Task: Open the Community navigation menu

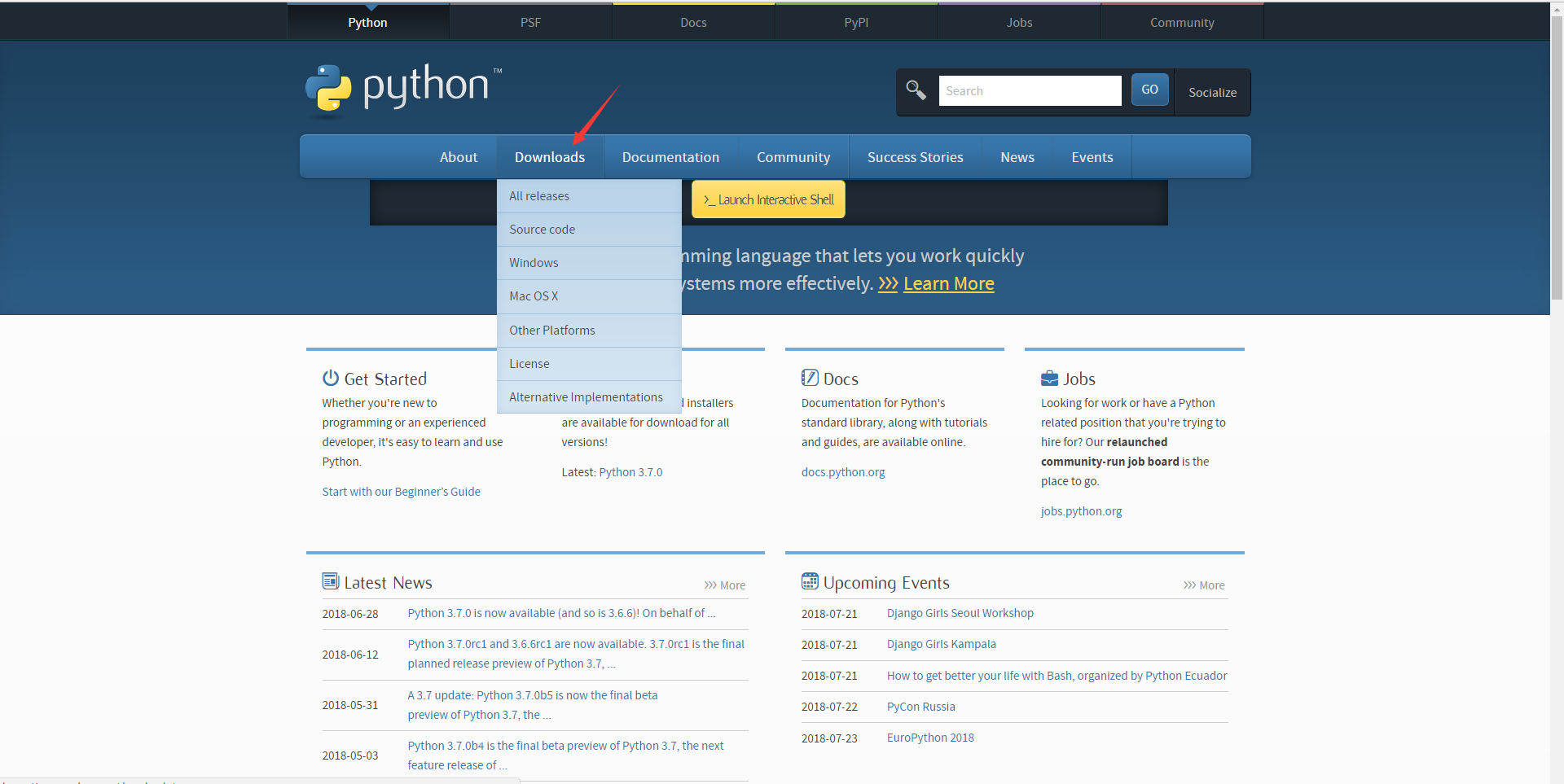Action: point(793,157)
